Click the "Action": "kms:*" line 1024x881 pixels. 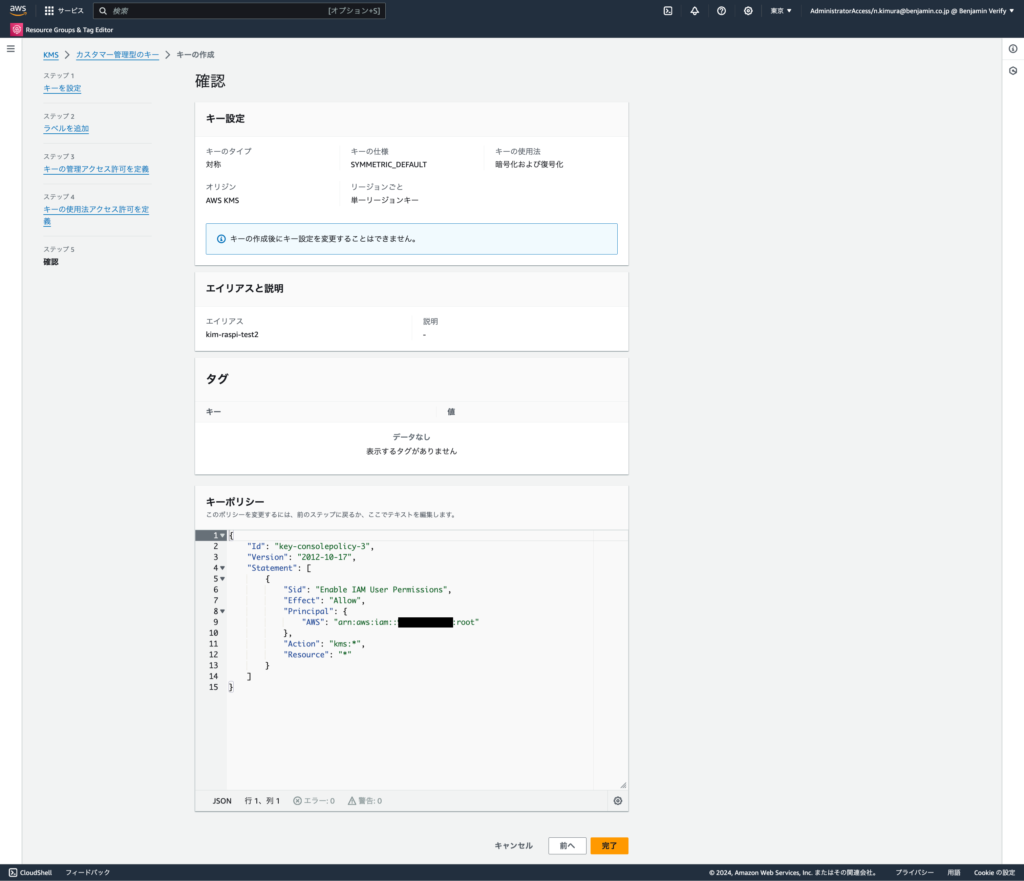324,644
